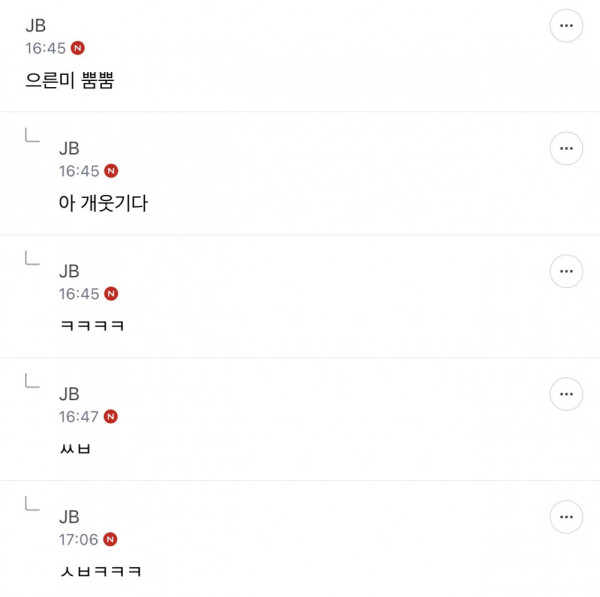The image size is (600, 597).
Task: Open the more options menu on the 17:06 reply
Action: pos(566,517)
